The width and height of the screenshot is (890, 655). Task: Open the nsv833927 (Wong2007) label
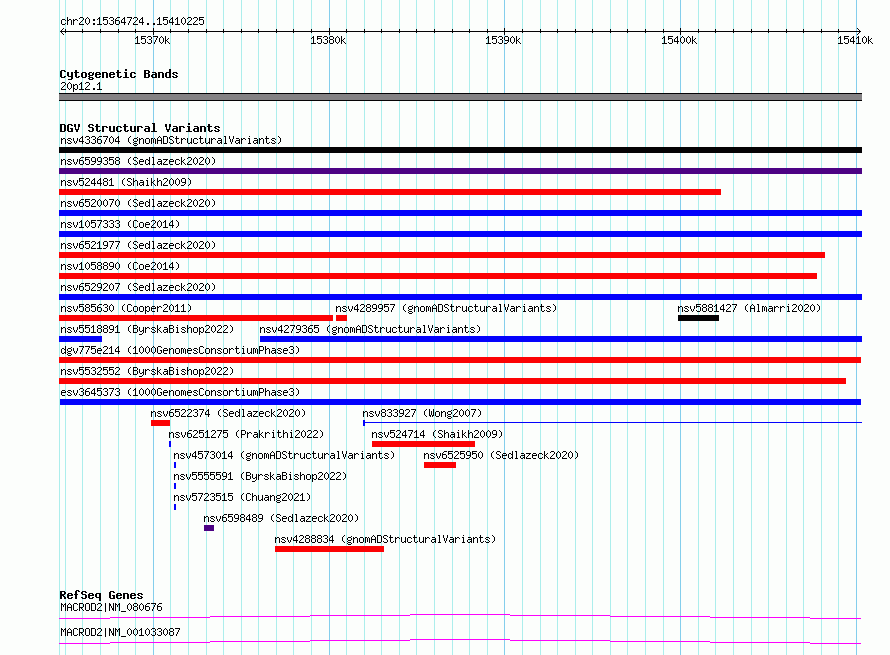point(422,413)
